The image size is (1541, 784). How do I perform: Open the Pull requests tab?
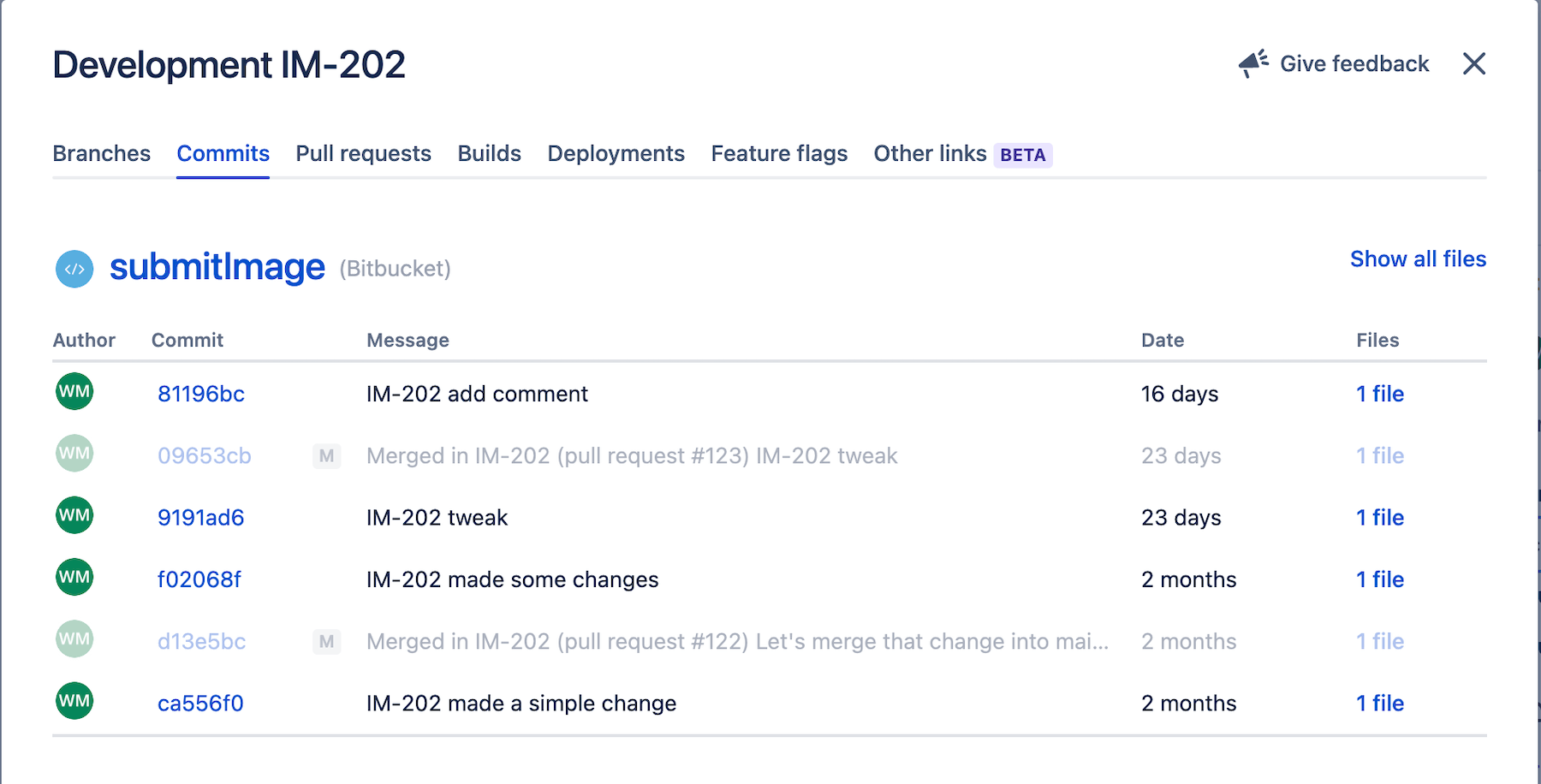pyautogui.click(x=363, y=153)
